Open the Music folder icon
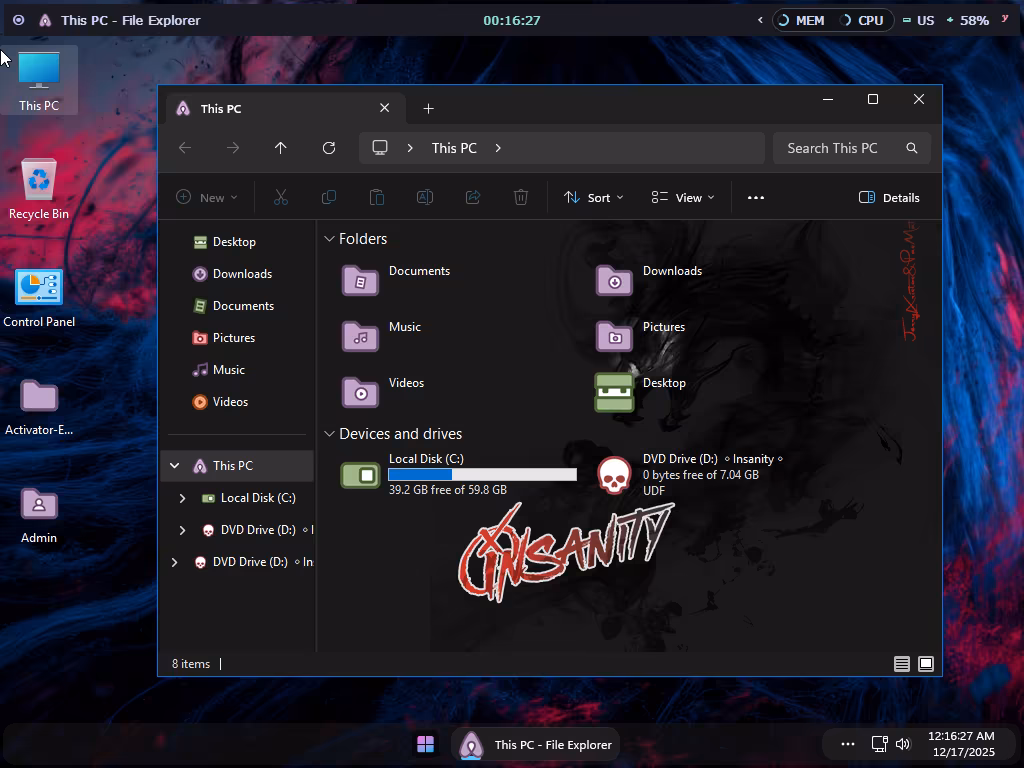The image size is (1024, 768). point(361,336)
